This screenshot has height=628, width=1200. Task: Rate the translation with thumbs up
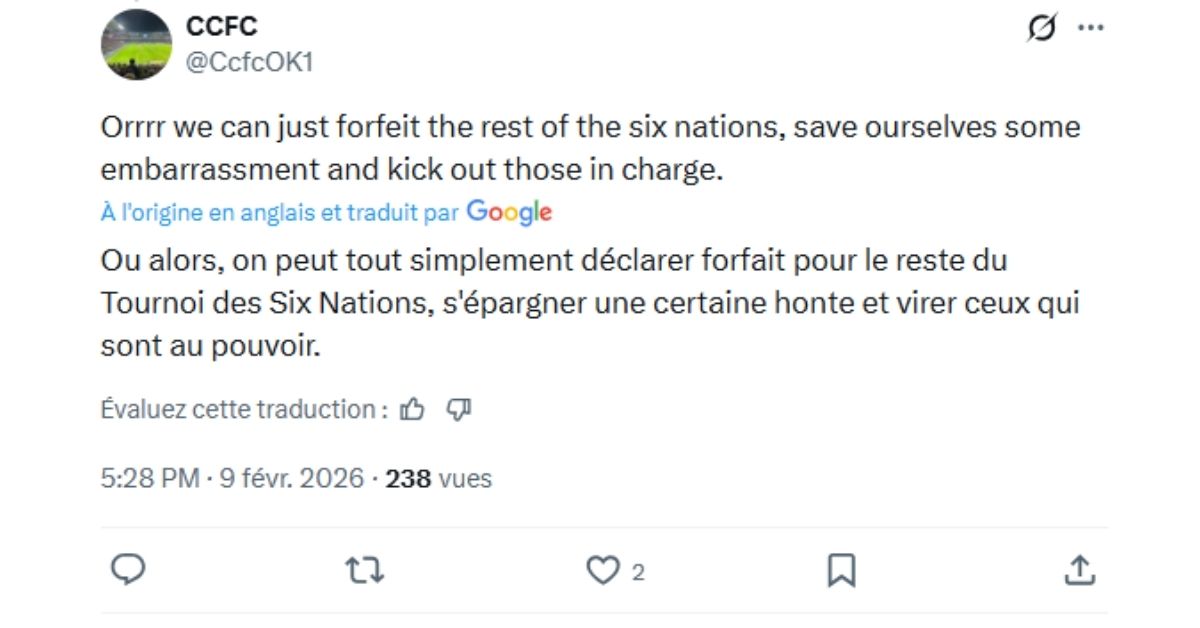[x=412, y=409]
